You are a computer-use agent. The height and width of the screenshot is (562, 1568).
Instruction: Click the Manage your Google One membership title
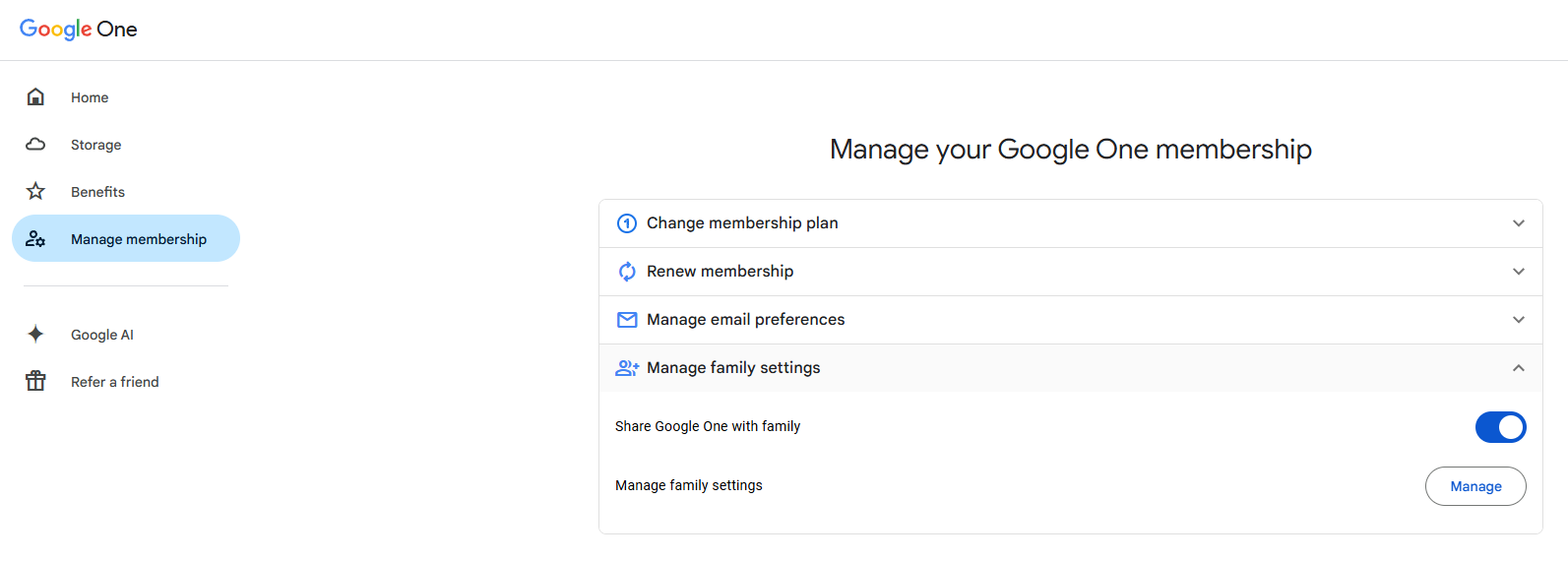pyautogui.click(x=1071, y=150)
